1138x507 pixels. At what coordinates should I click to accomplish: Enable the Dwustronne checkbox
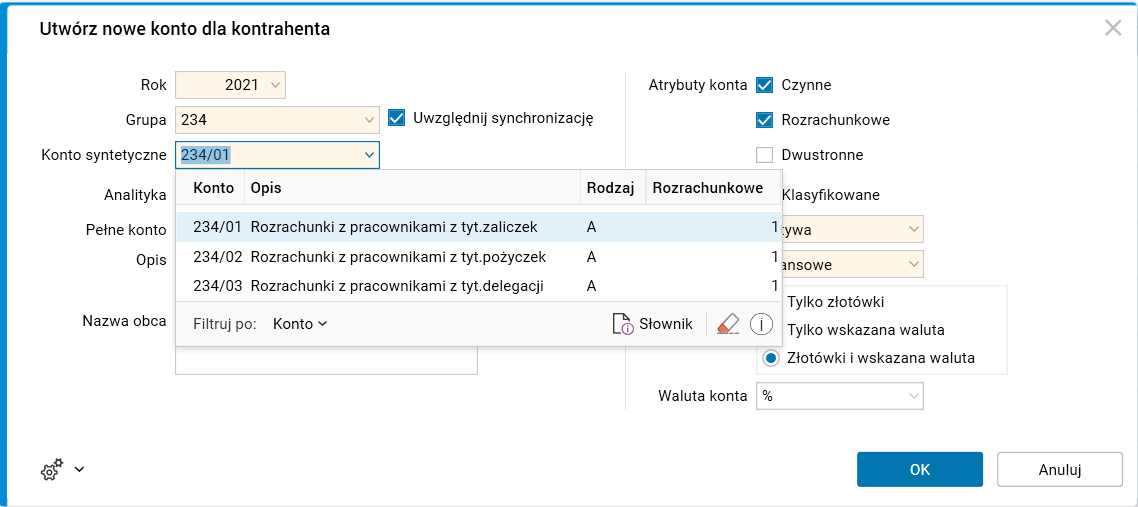pos(765,155)
